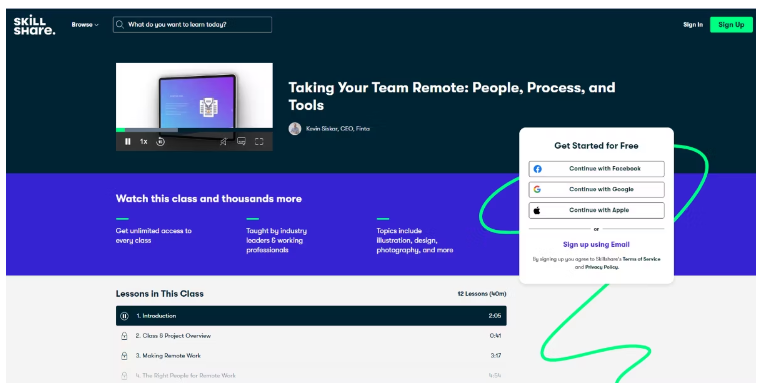Image resolution: width=761 pixels, height=385 pixels.
Task: Click the 12 Lessons (40m) text
Action: (x=481, y=294)
